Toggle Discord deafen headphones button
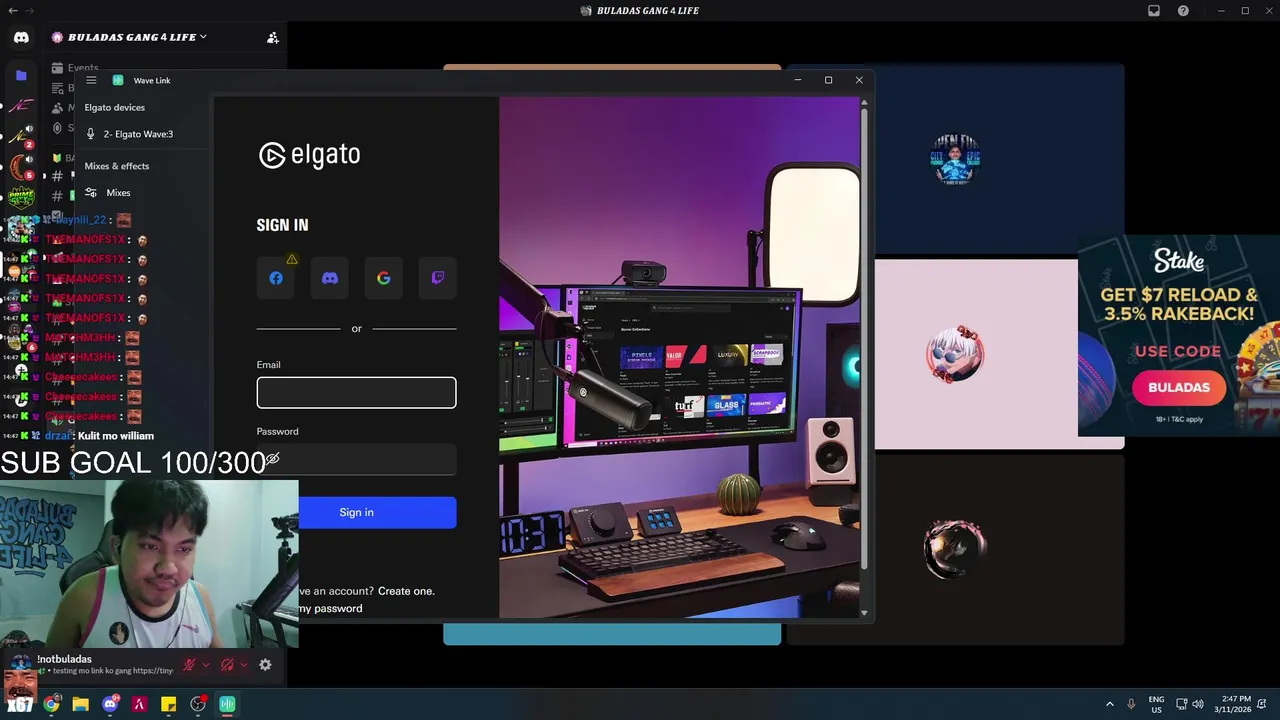 coord(227,665)
